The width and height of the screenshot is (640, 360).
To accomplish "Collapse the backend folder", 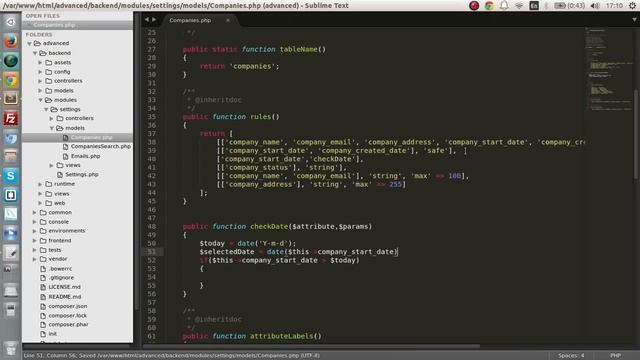I will pyautogui.click(x=35, y=53).
